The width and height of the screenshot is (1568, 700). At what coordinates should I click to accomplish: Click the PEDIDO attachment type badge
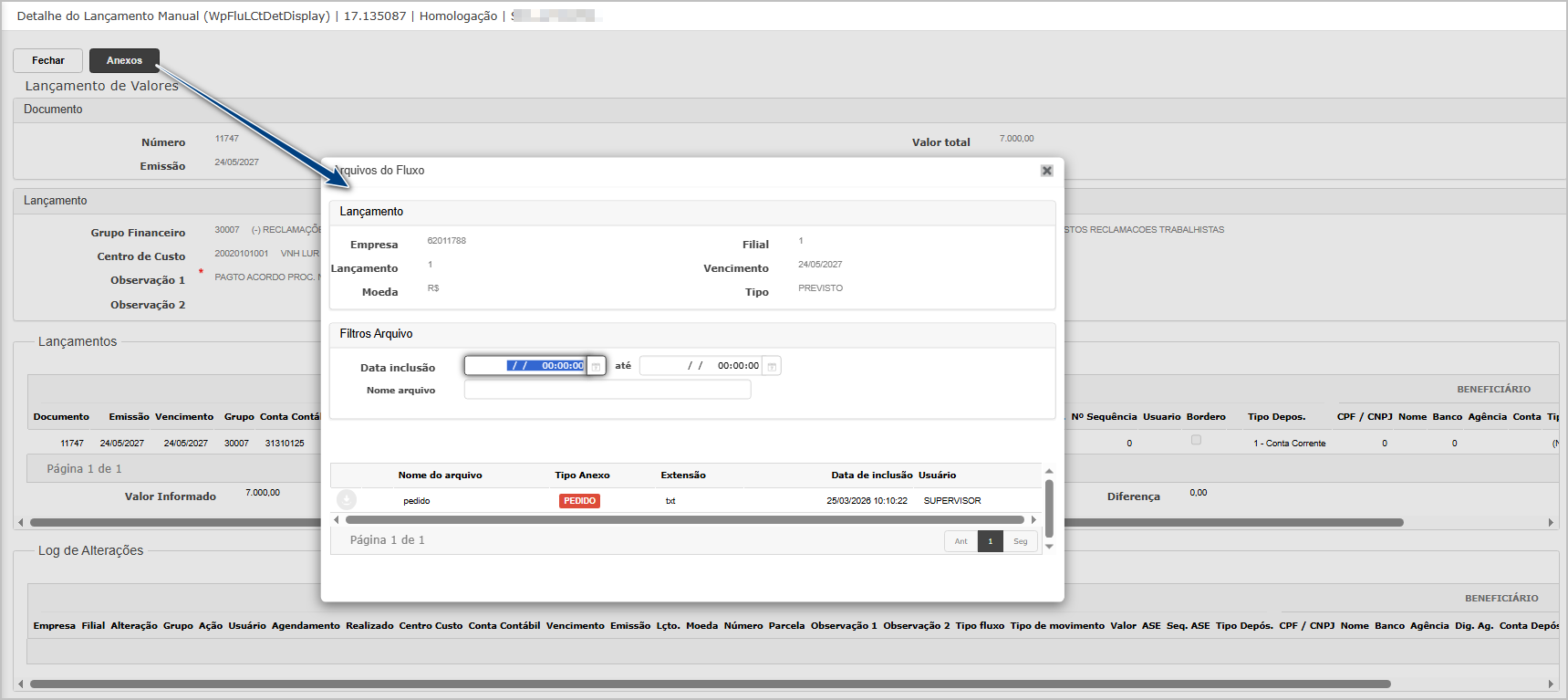579,501
